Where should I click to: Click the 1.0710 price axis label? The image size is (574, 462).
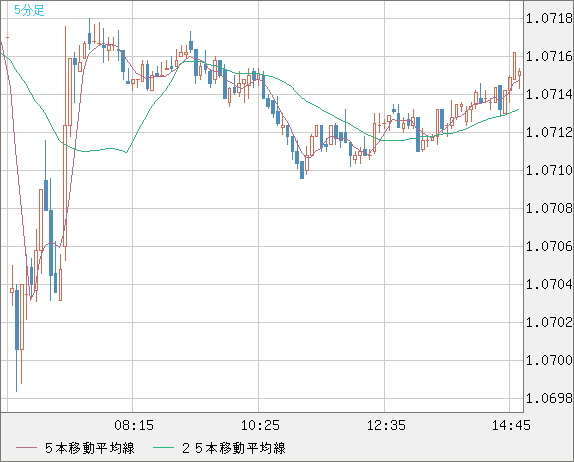pyautogui.click(x=549, y=170)
